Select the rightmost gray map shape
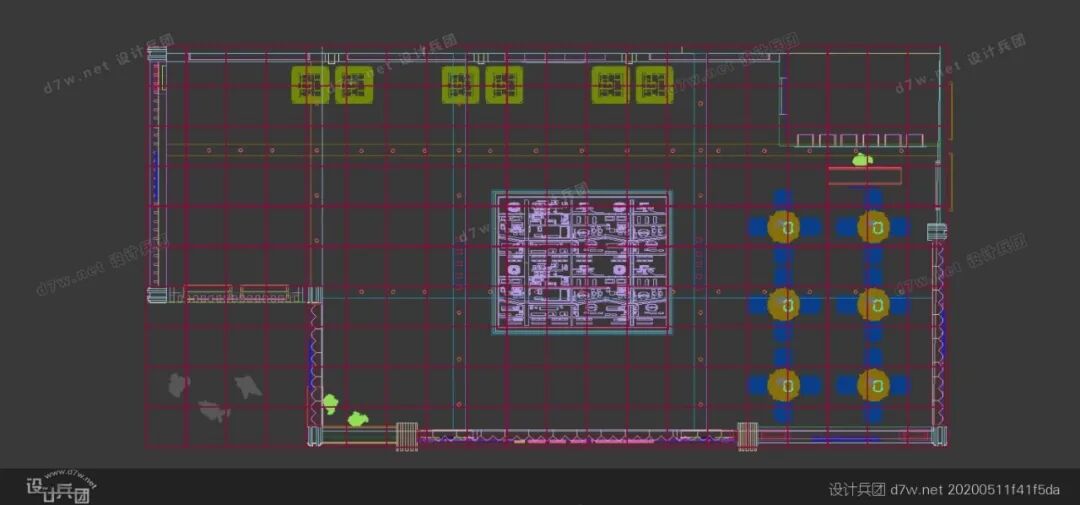This screenshot has width=1080, height=505. click(x=248, y=387)
